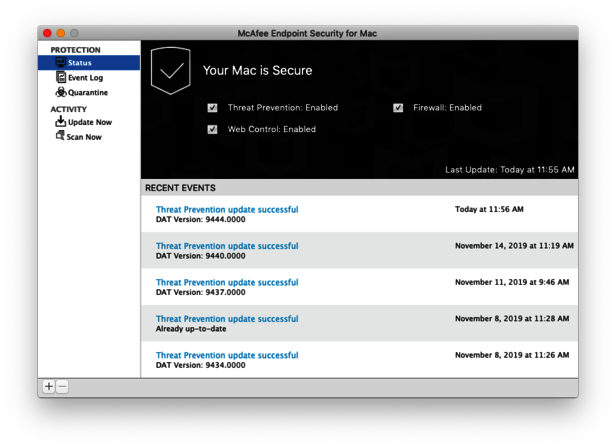Click the Quarantine biohazard icon
The height and width of the screenshot is (448, 616).
coord(60,92)
